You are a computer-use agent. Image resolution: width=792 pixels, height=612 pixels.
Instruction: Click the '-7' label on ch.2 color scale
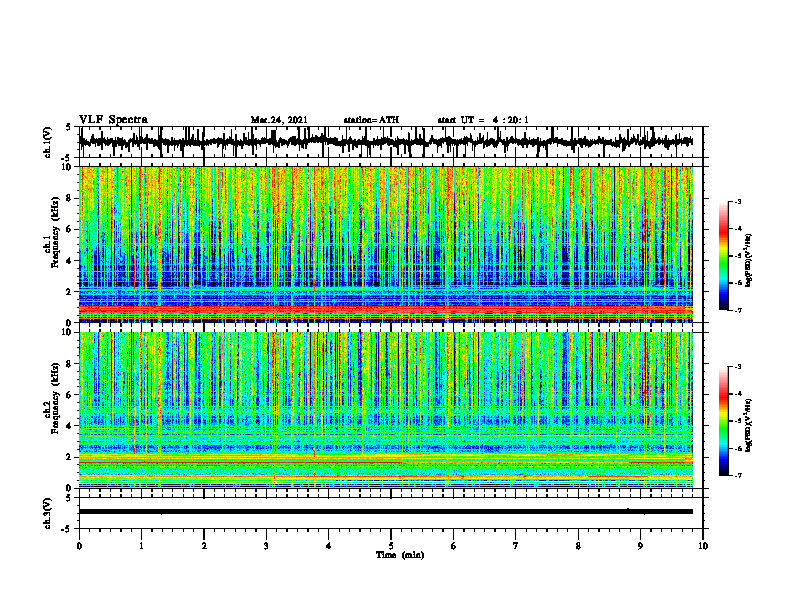[x=738, y=475]
